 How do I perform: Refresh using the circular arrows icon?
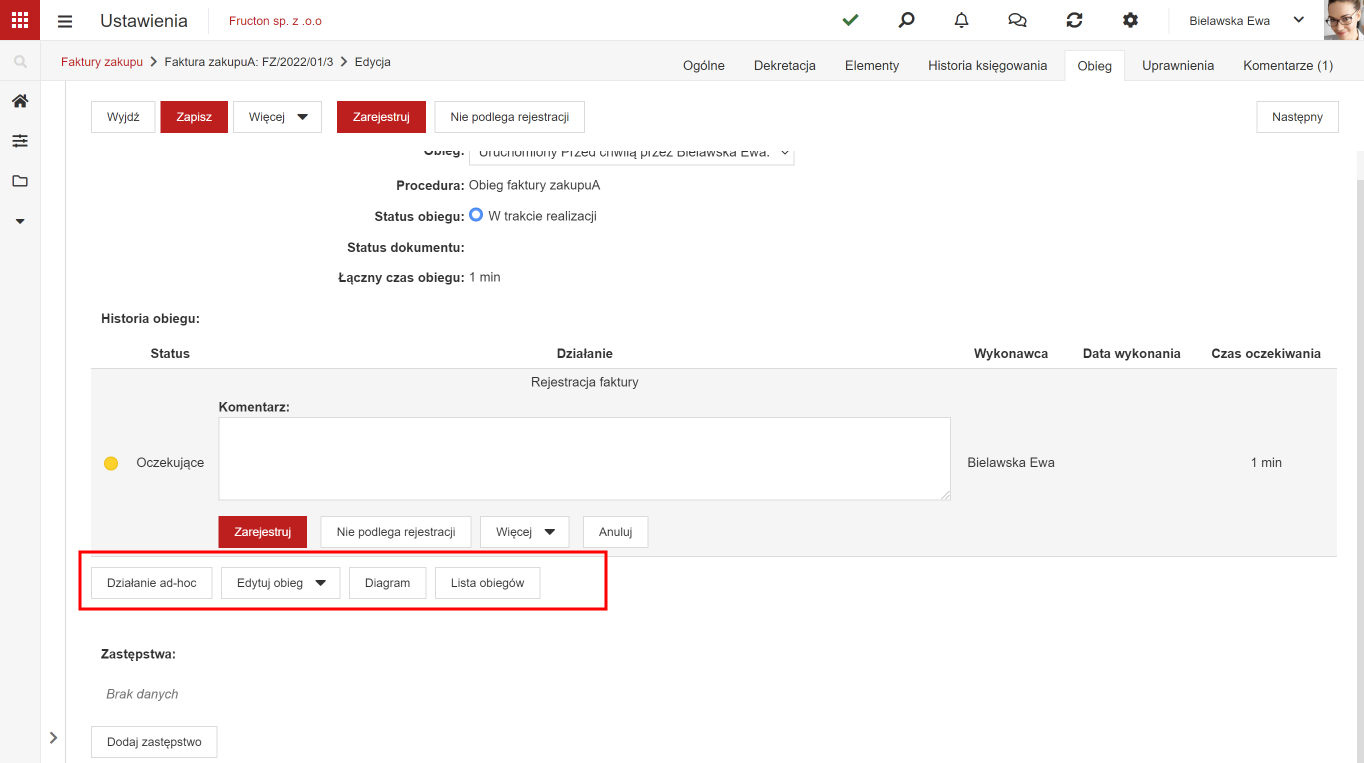coord(1075,20)
